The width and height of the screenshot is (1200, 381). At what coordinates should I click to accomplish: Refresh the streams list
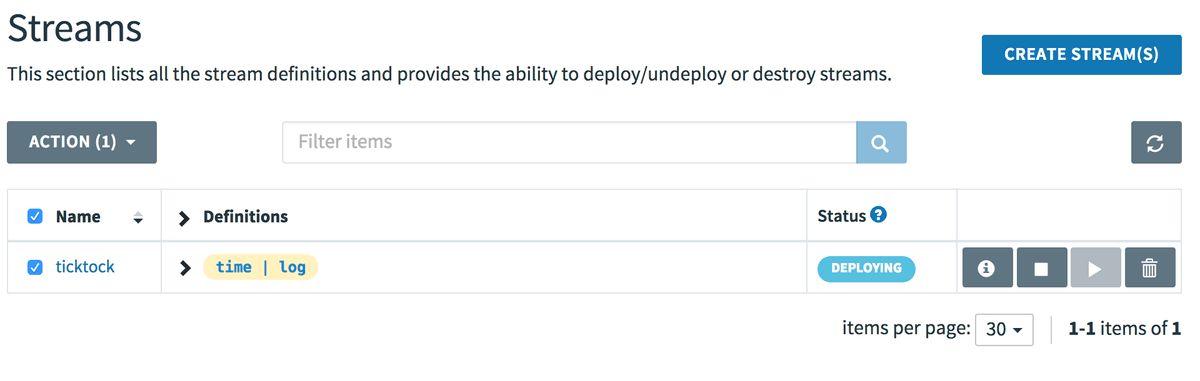pyautogui.click(x=1156, y=143)
